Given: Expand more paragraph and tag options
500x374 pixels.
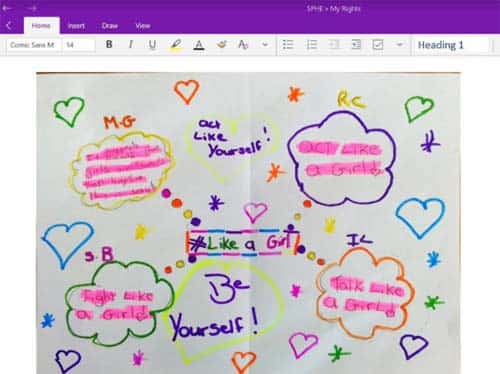Looking at the screenshot, I should pos(400,44).
